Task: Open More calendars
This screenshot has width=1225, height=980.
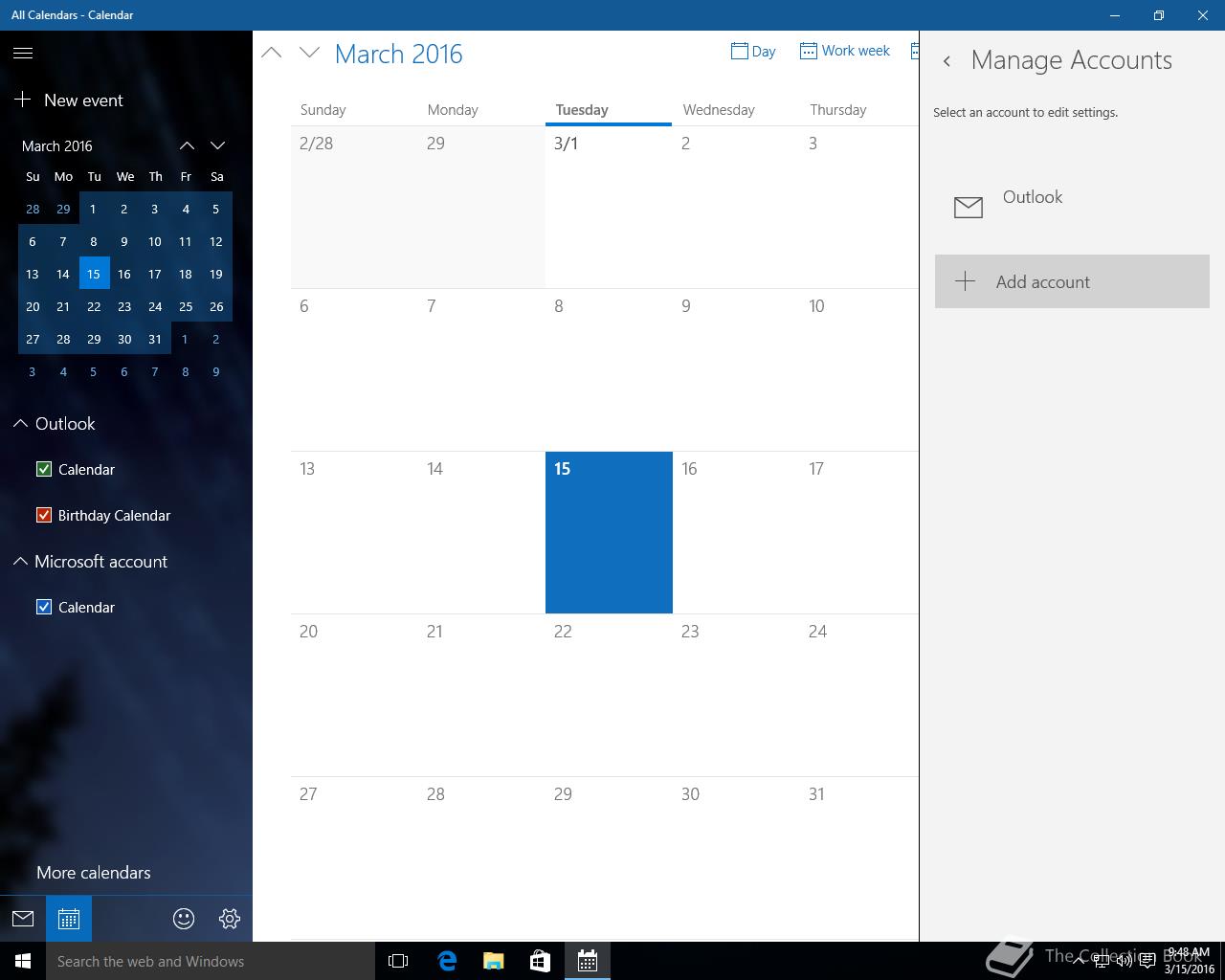Action: (94, 872)
